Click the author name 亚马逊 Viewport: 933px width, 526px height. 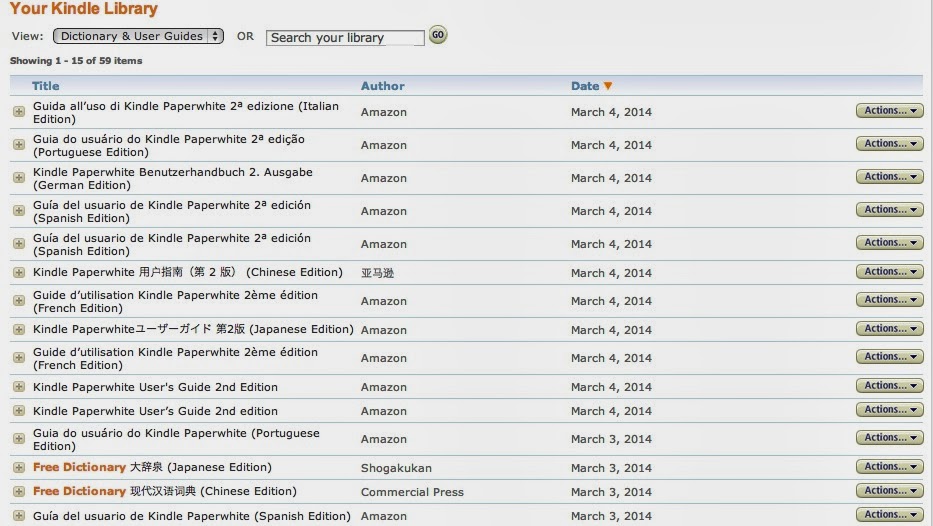point(377,273)
